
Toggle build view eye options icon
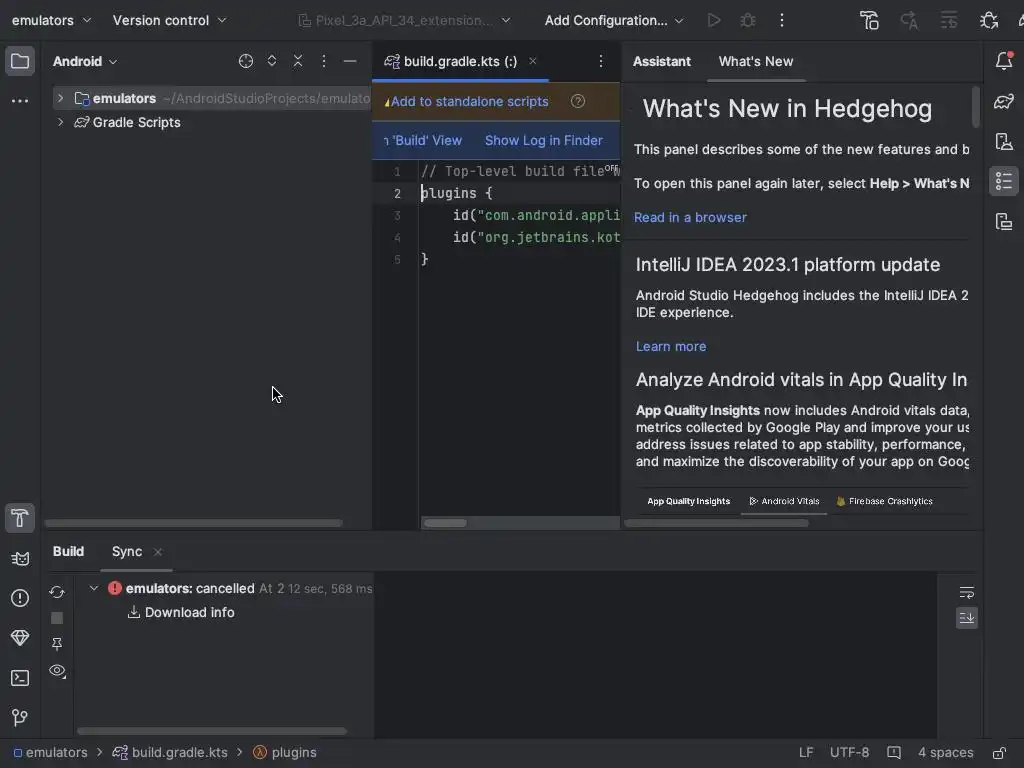pyautogui.click(x=57, y=671)
